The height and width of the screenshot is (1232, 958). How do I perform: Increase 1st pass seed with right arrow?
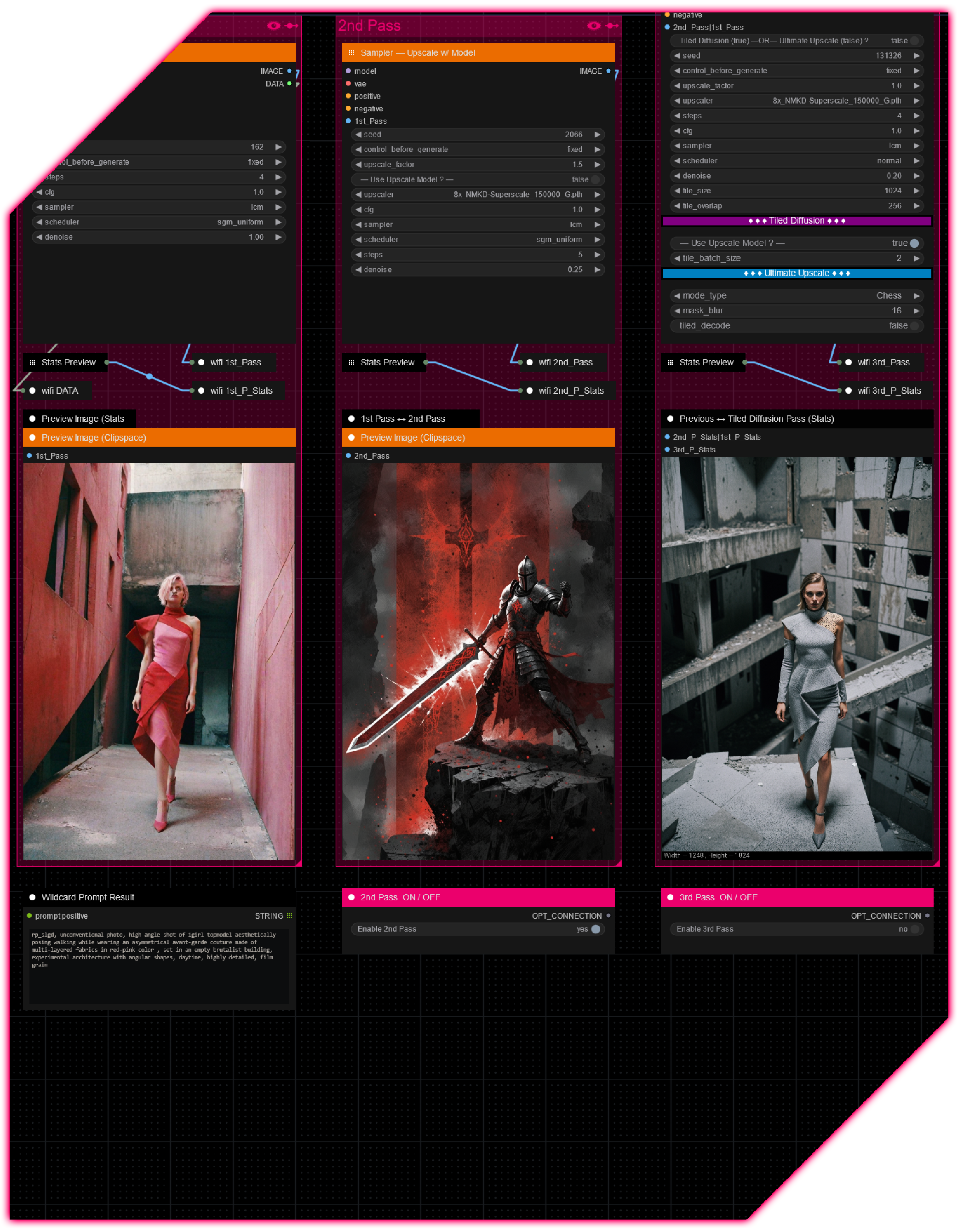(278, 147)
